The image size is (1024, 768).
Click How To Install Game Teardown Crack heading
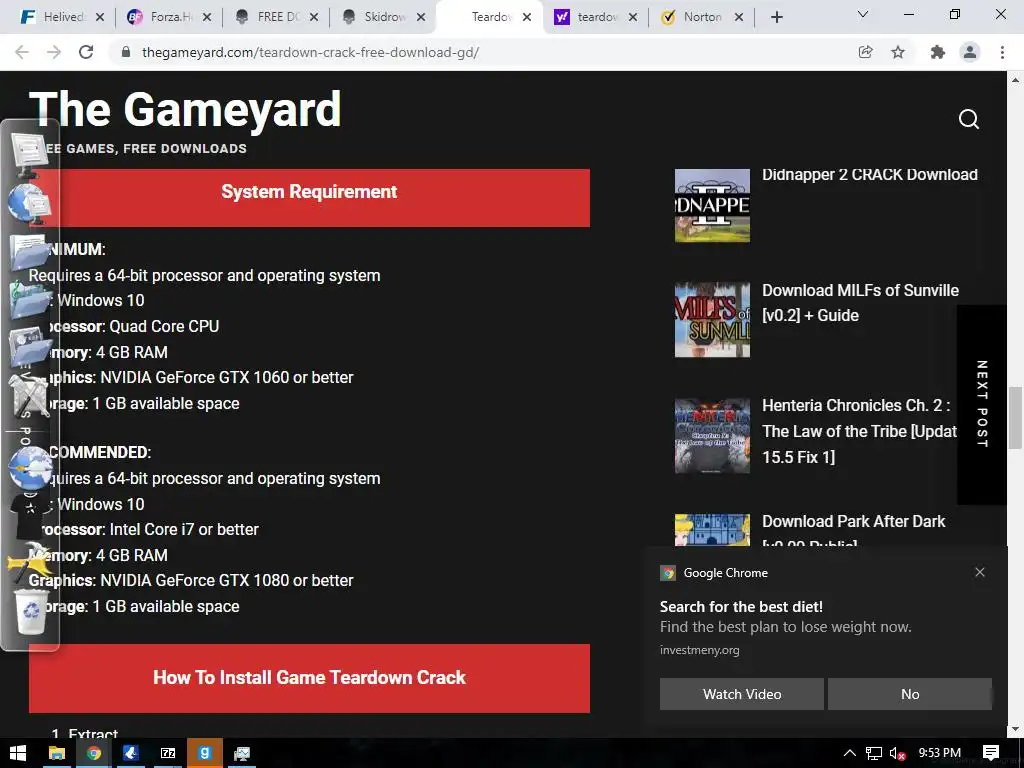pos(309,678)
